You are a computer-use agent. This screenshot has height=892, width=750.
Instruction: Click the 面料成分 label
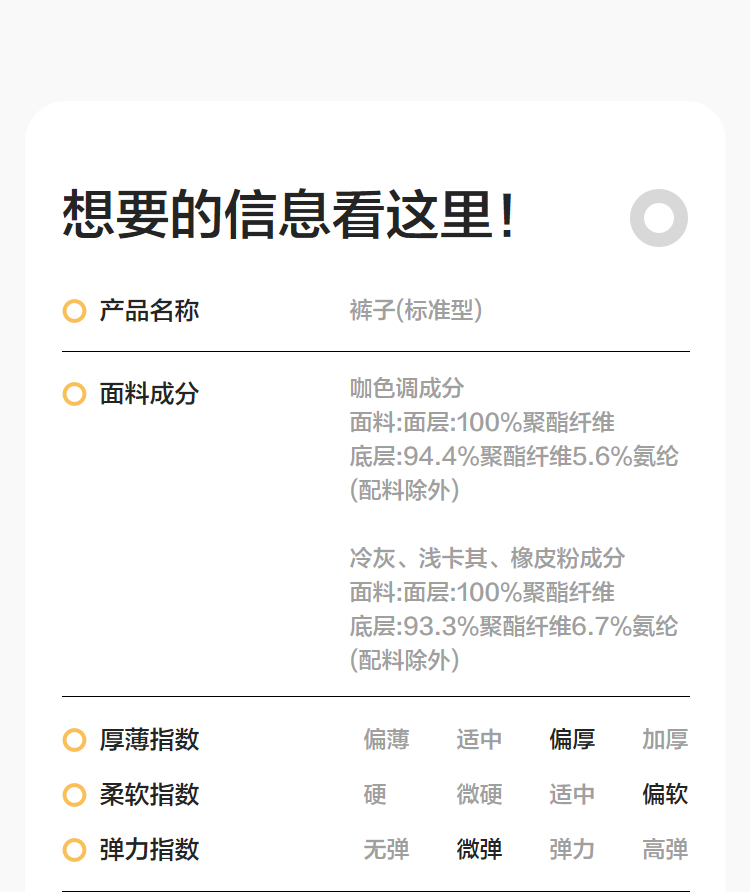coord(149,394)
